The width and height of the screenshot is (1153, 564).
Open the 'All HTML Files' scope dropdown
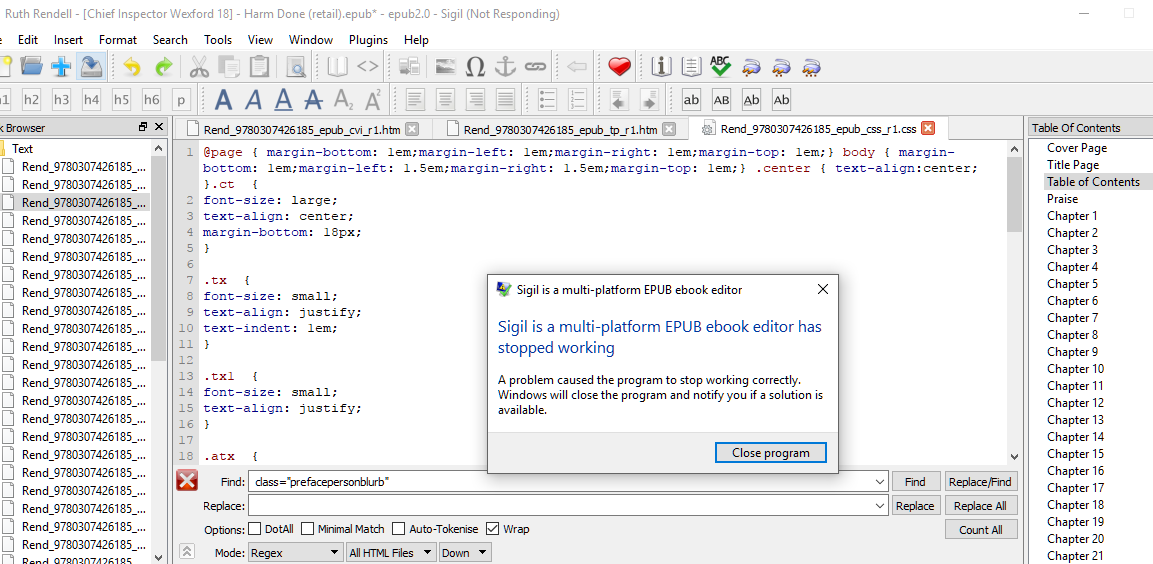pyautogui.click(x=391, y=553)
